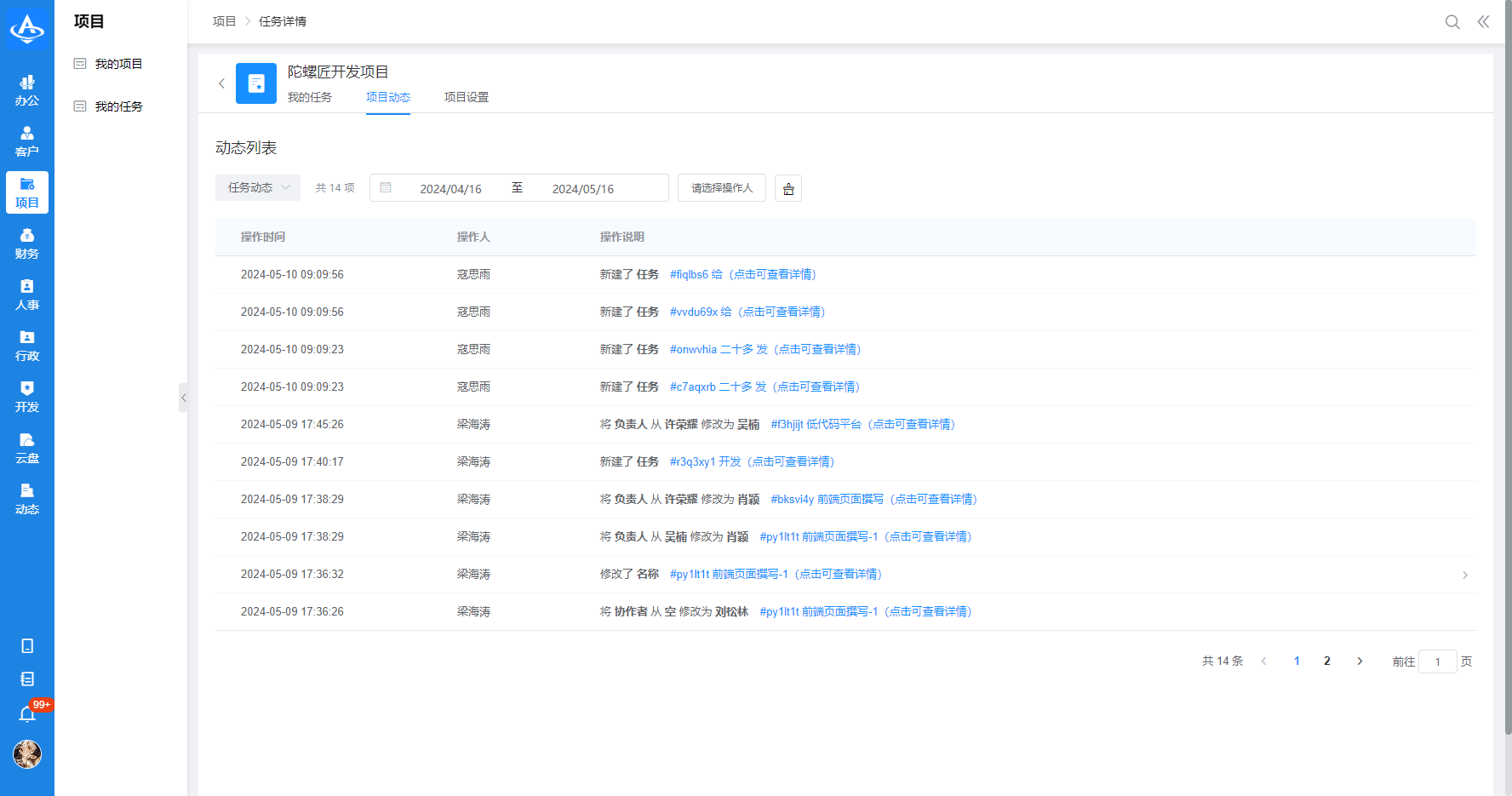Click next page arrow in pagination

click(1360, 661)
